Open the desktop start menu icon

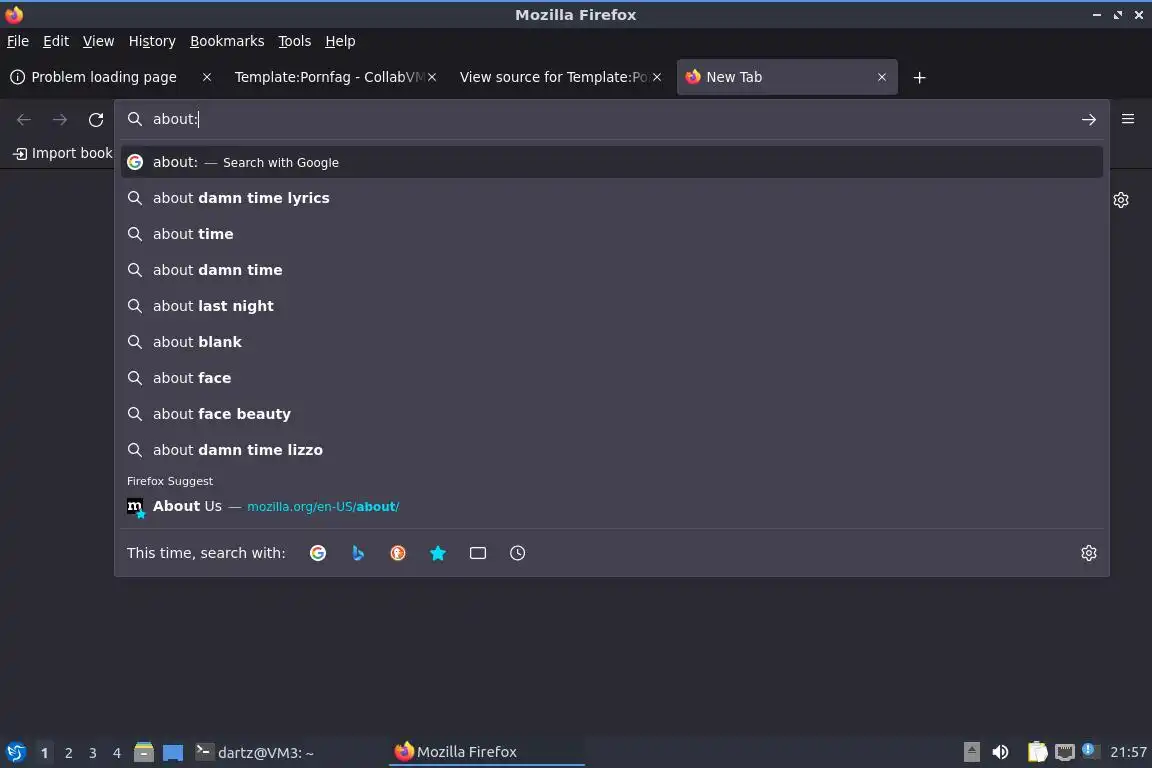pyautogui.click(x=15, y=753)
